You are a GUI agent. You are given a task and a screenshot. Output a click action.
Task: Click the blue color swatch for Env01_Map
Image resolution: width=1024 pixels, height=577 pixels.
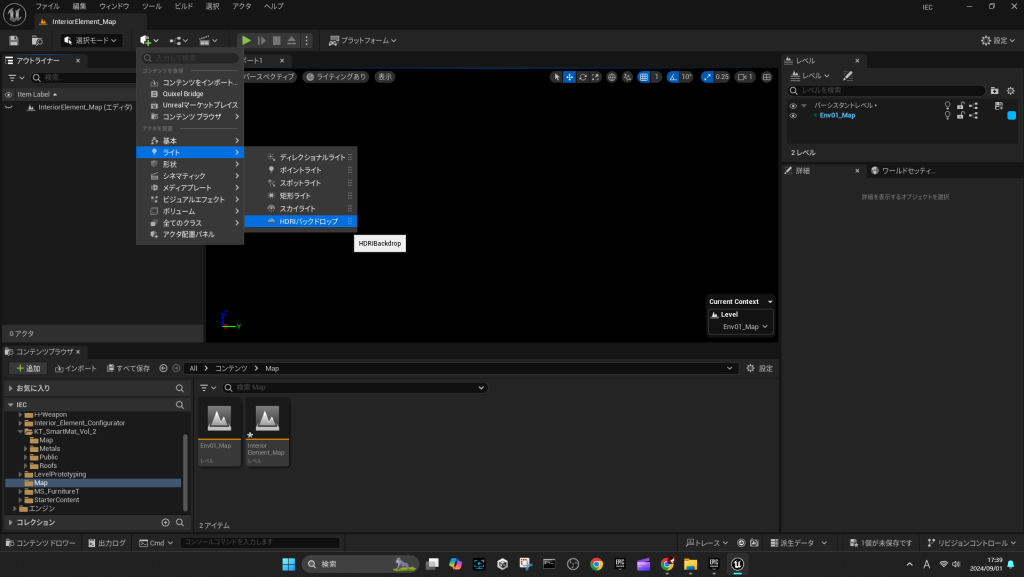(1011, 115)
